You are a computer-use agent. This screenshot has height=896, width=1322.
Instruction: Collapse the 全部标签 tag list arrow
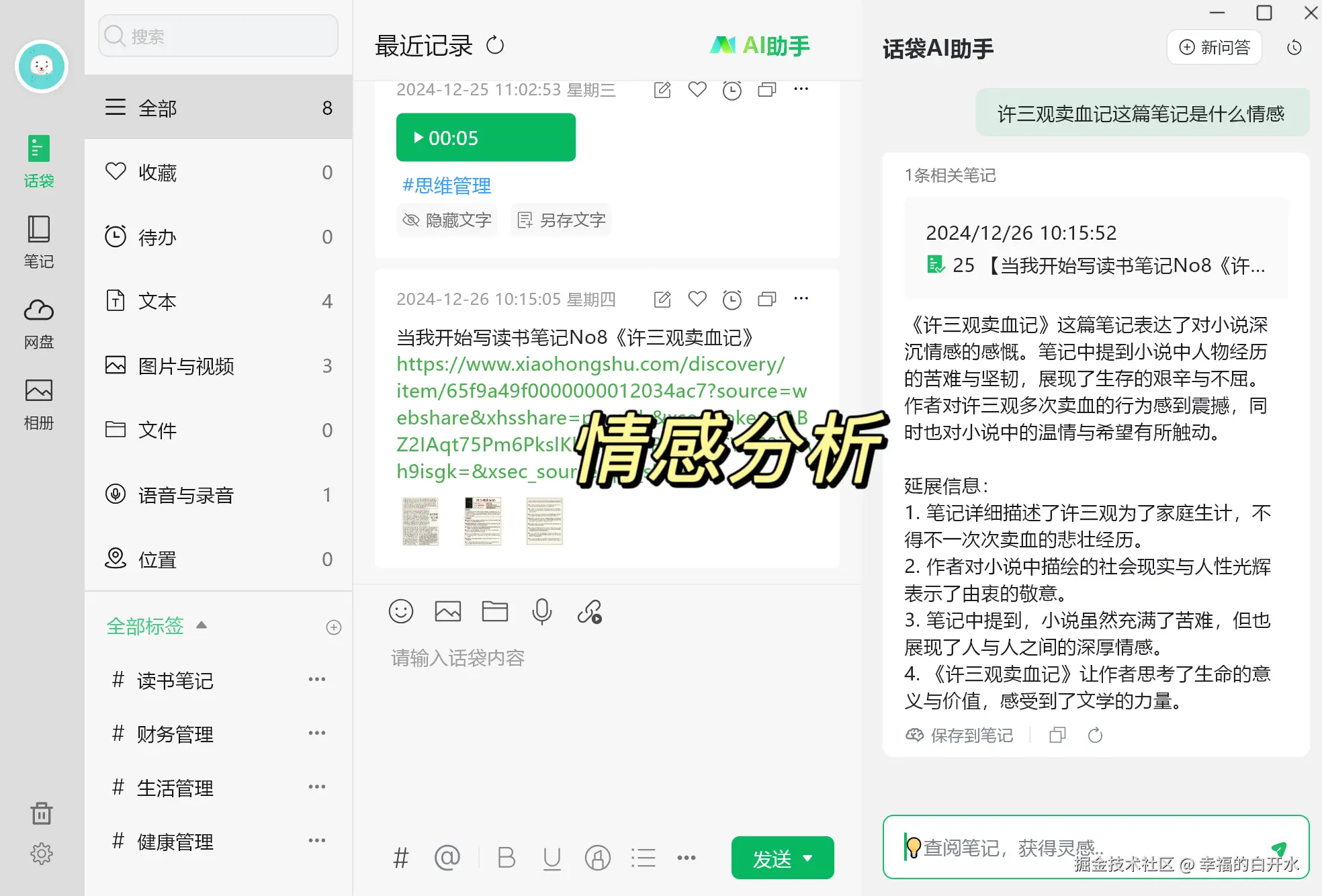(202, 625)
